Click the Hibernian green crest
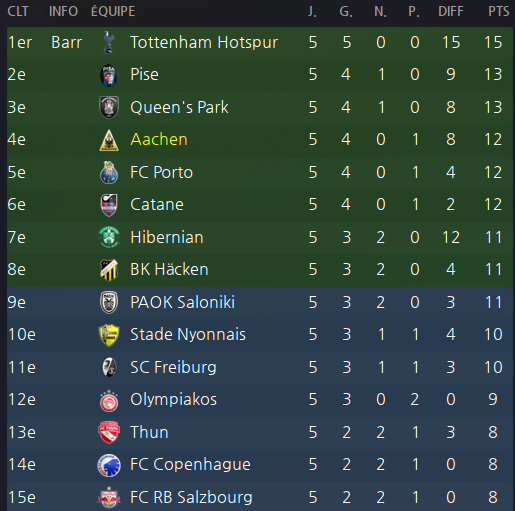 pyautogui.click(x=109, y=237)
